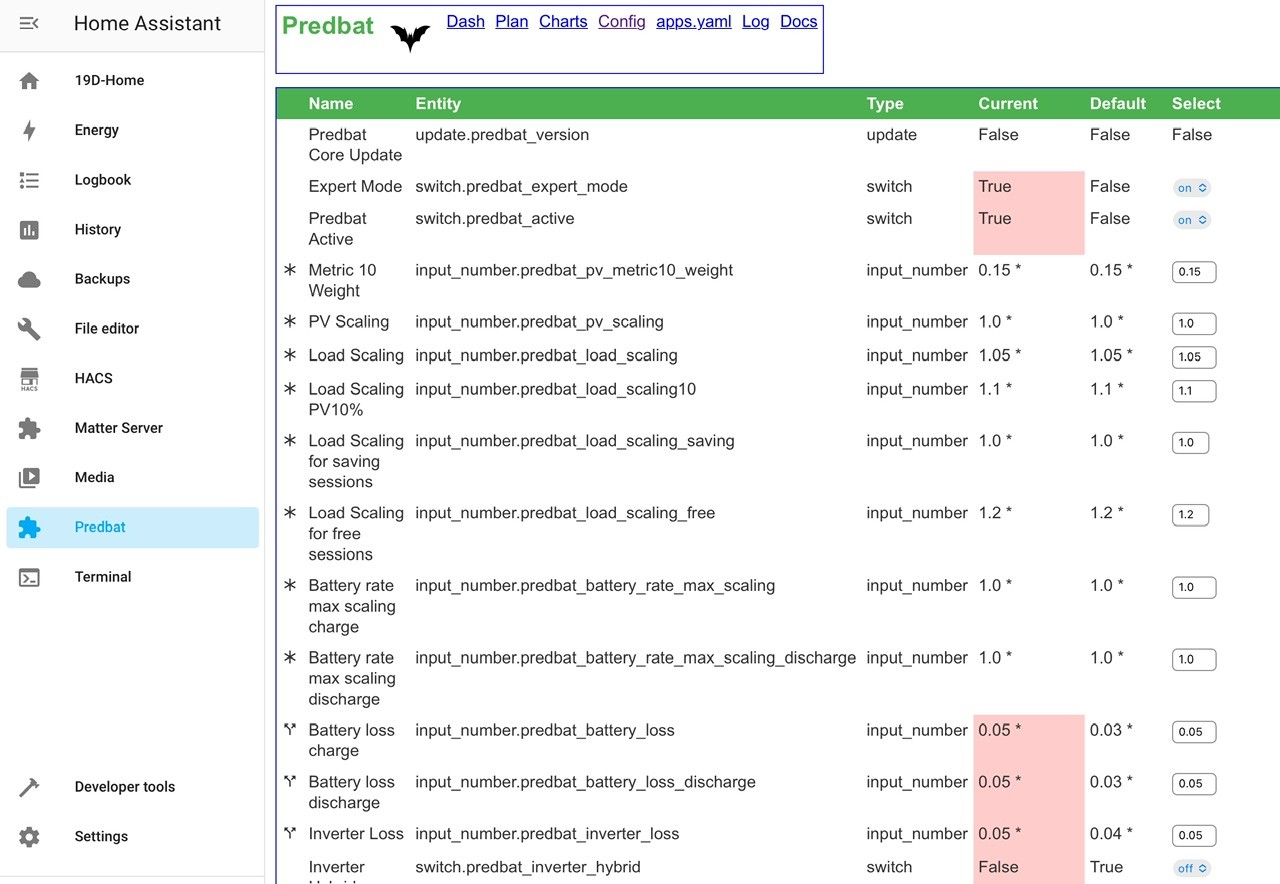Click the Media play icon
Image resolution: width=1280 pixels, height=884 pixels.
[x=29, y=477]
